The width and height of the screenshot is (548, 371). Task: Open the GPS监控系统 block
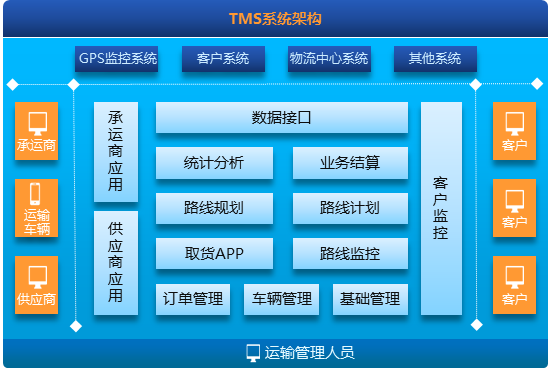point(116,59)
